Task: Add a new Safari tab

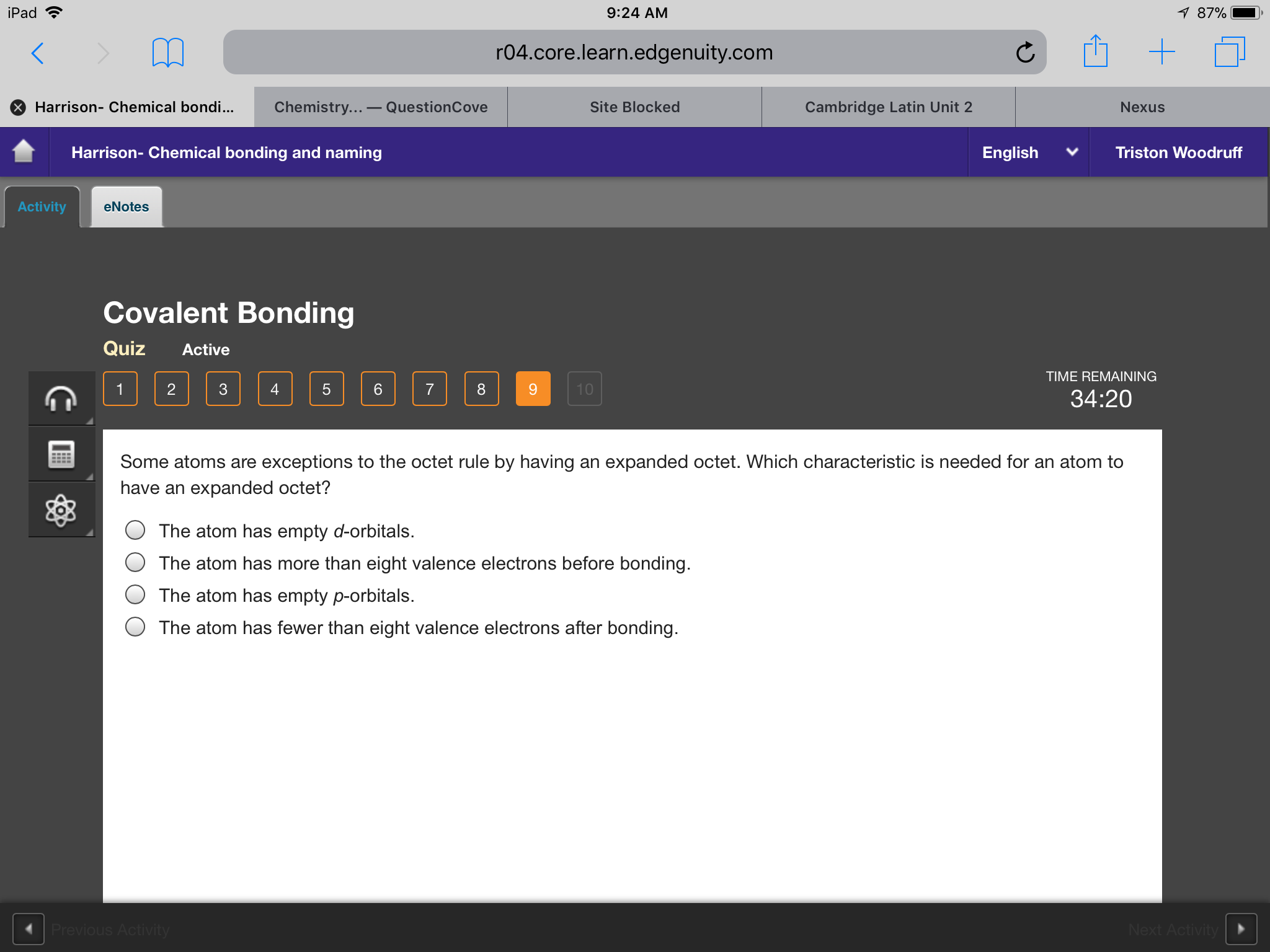Action: pos(1161,51)
